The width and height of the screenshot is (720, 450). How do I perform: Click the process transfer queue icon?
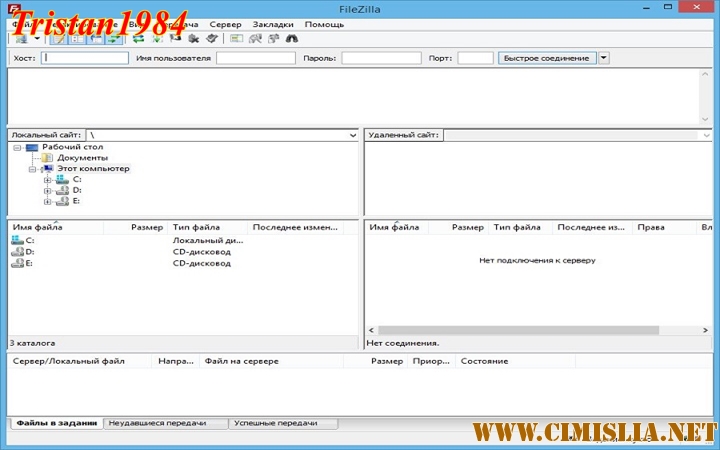[x=157, y=39]
